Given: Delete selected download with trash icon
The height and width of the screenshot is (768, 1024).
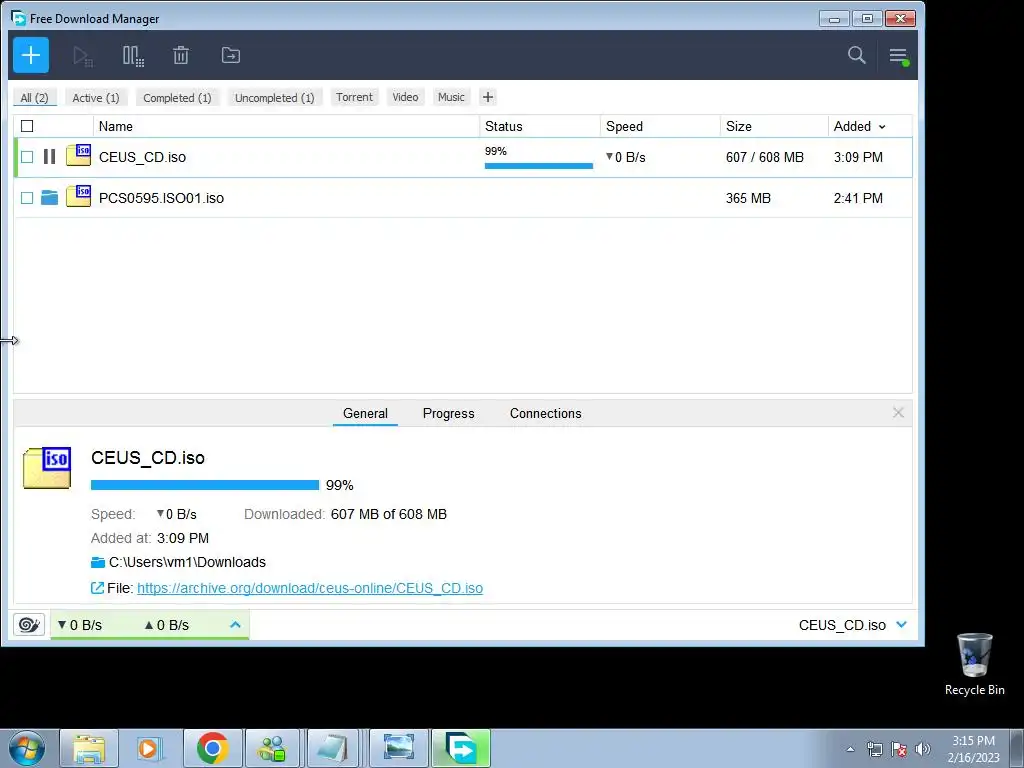Looking at the screenshot, I should pyautogui.click(x=181, y=56).
